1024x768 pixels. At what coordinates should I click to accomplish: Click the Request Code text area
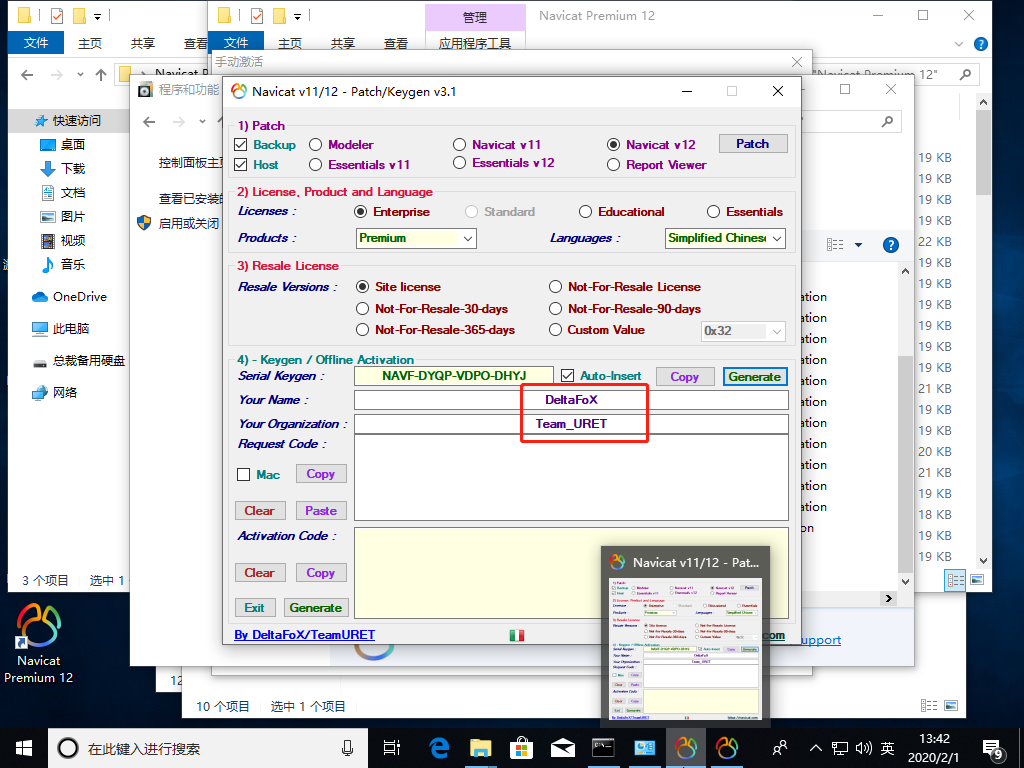(571, 477)
